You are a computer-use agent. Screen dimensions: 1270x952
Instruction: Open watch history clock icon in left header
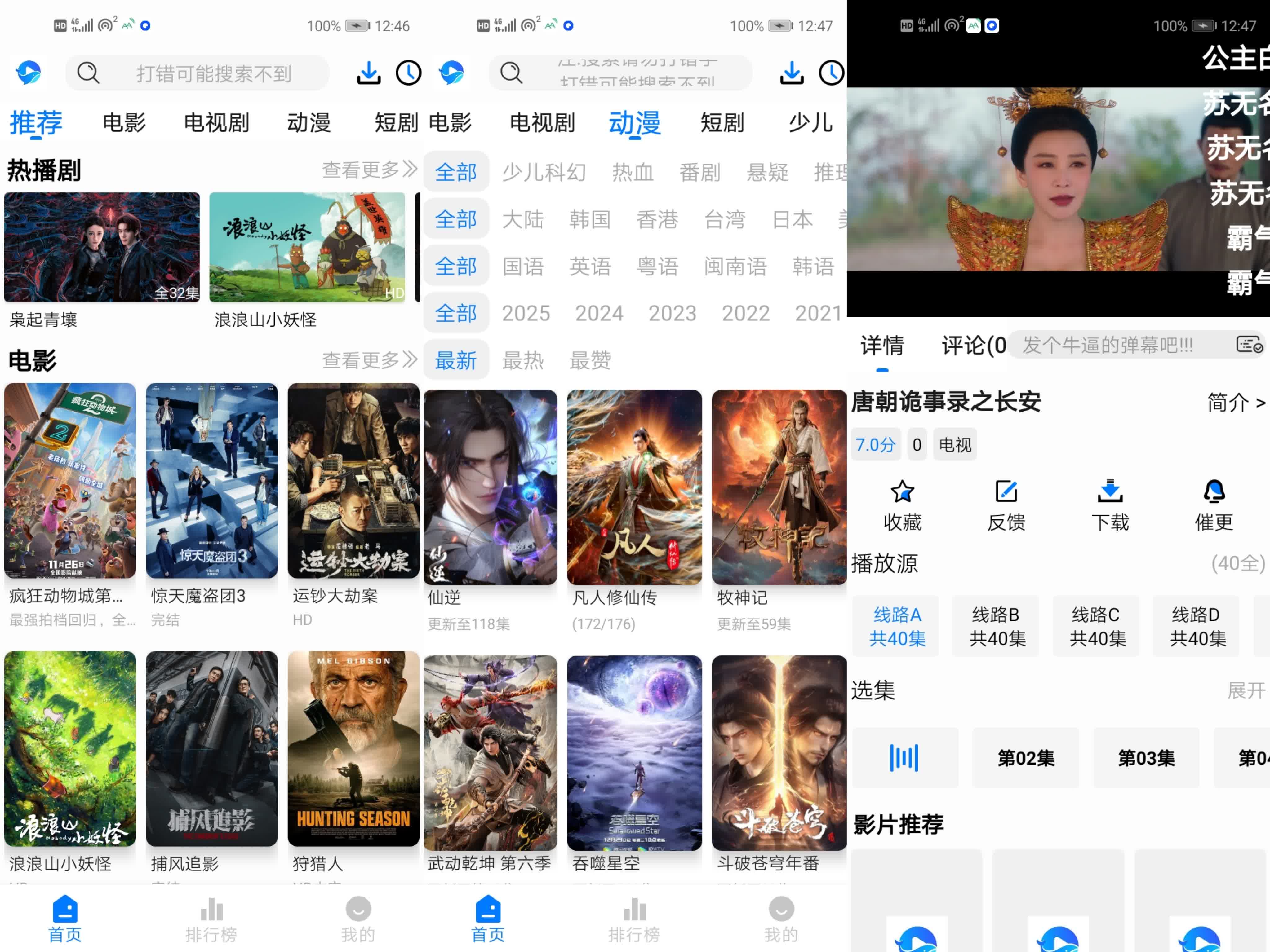408,73
